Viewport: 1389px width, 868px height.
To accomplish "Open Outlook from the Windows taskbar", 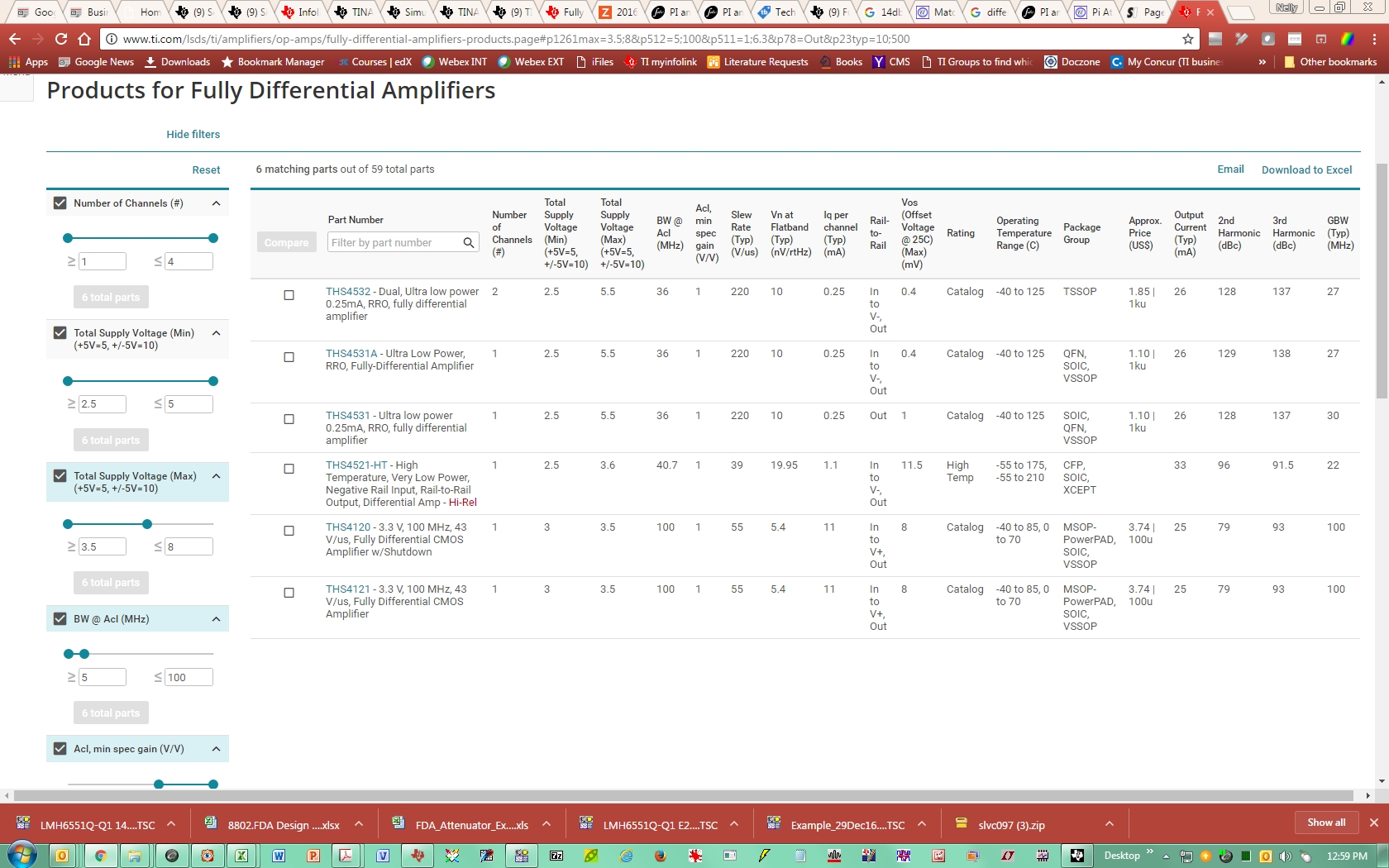I will tap(62, 856).
